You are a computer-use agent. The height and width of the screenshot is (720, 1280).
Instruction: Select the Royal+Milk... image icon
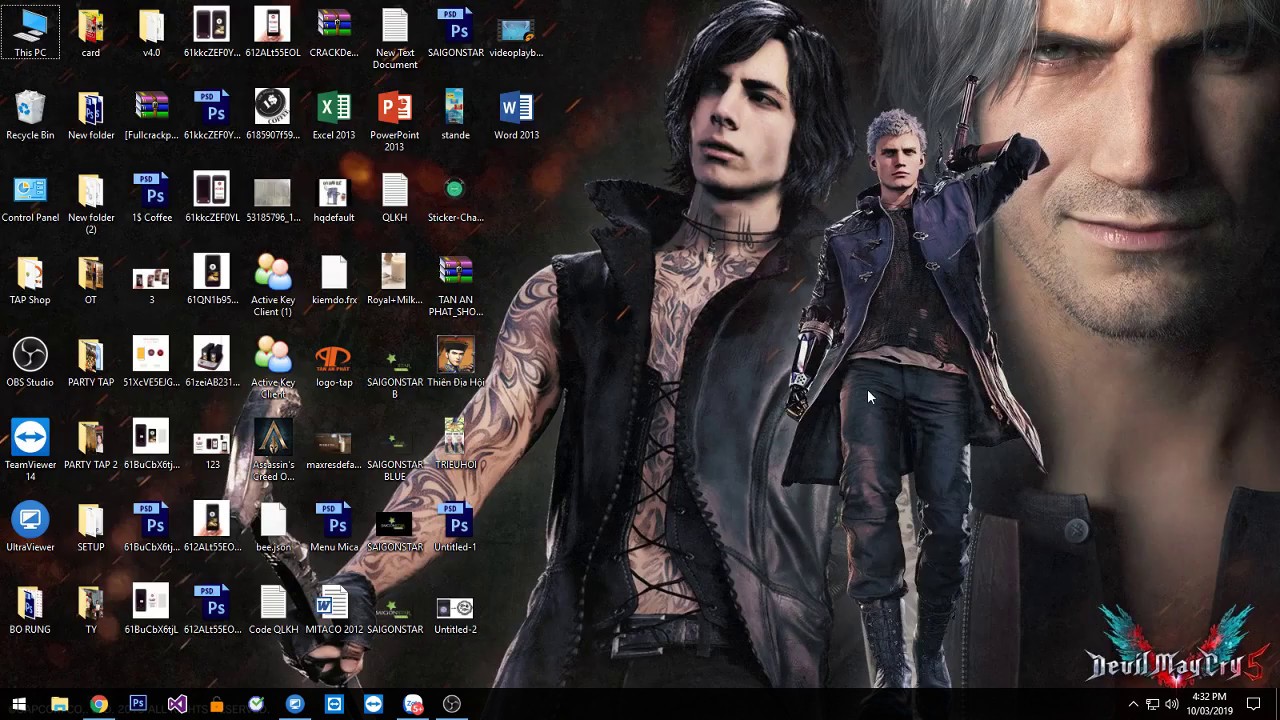click(x=395, y=281)
